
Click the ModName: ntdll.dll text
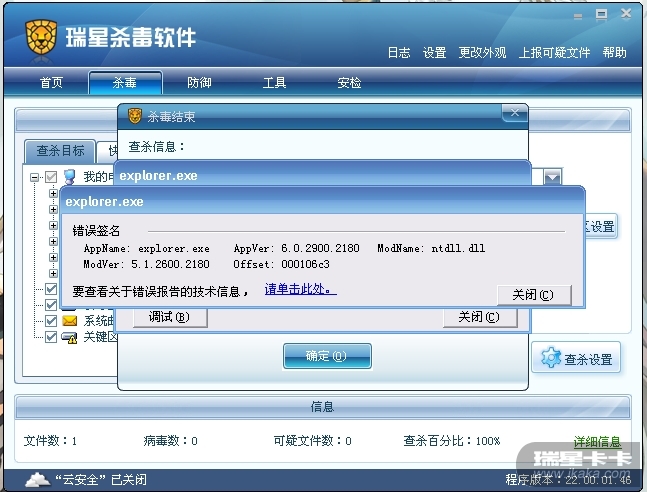[431, 248]
